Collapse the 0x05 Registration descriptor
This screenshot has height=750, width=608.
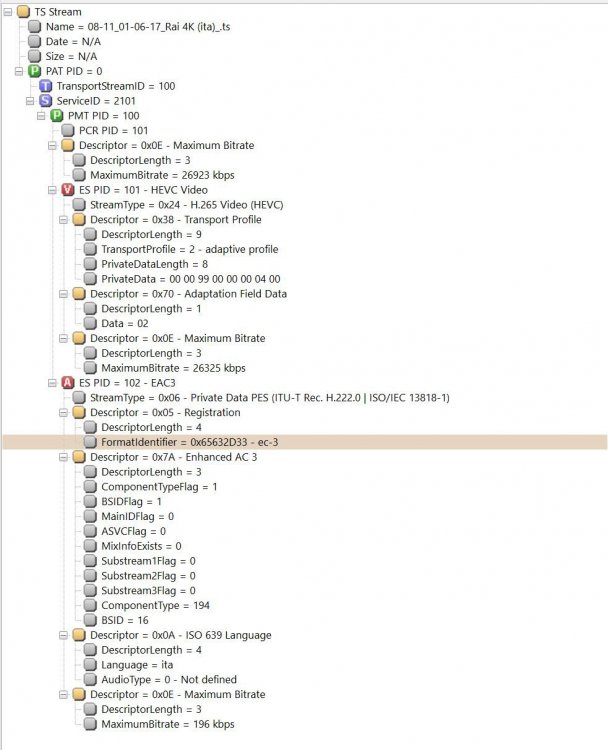pyautogui.click(x=63, y=413)
